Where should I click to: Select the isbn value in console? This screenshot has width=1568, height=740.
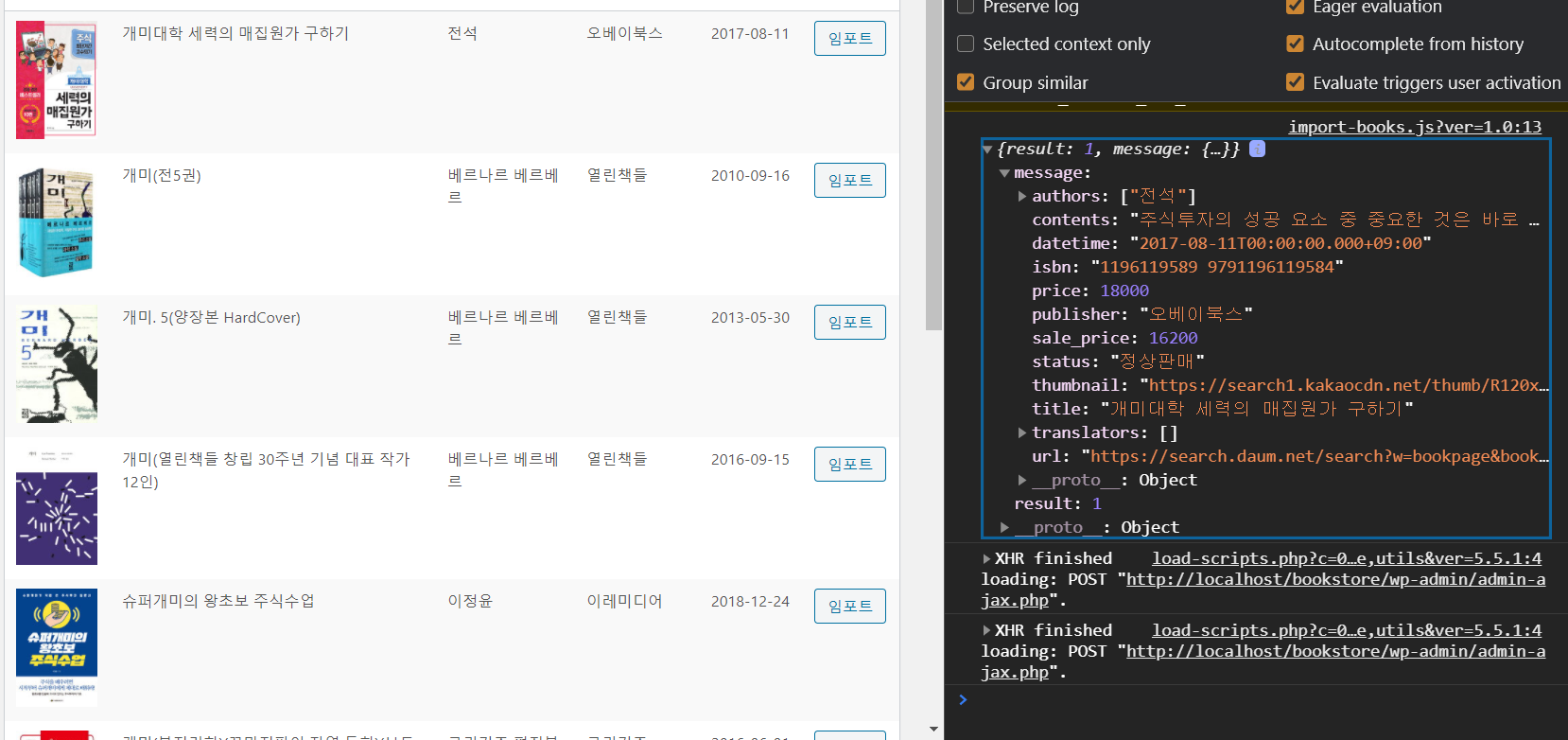click(1217, 268)
